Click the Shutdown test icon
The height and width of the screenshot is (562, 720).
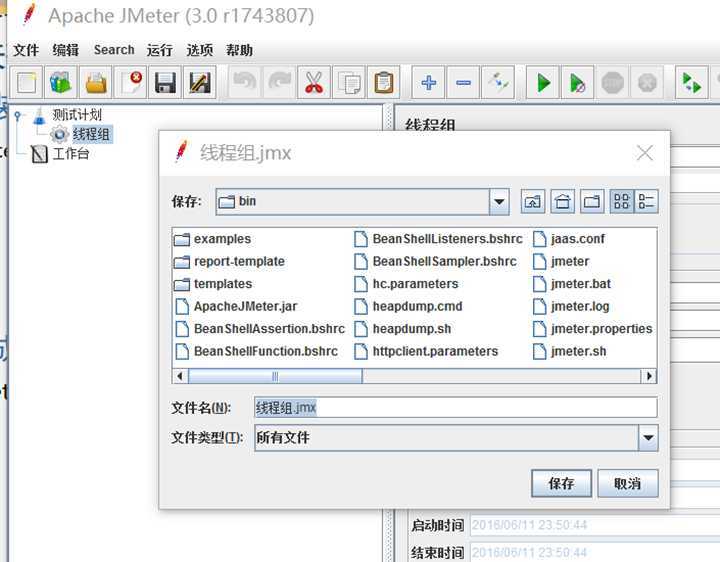[647, 83]
